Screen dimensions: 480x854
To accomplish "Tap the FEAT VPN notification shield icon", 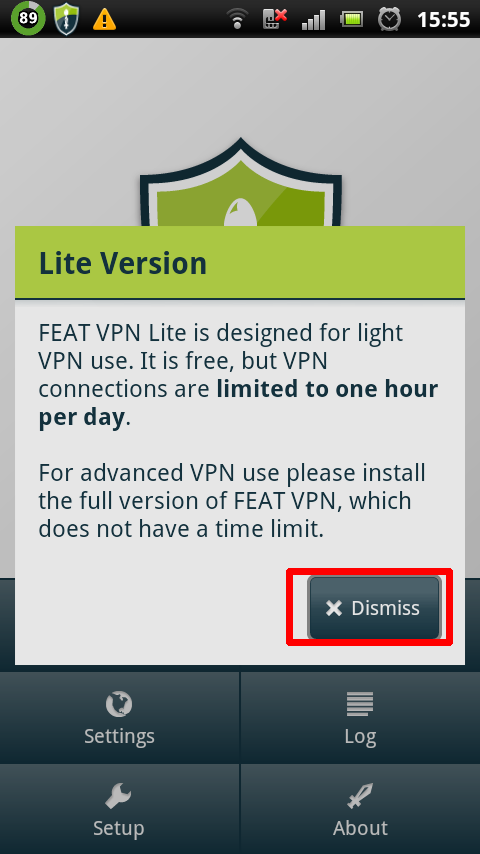I will tap(66, 19).
